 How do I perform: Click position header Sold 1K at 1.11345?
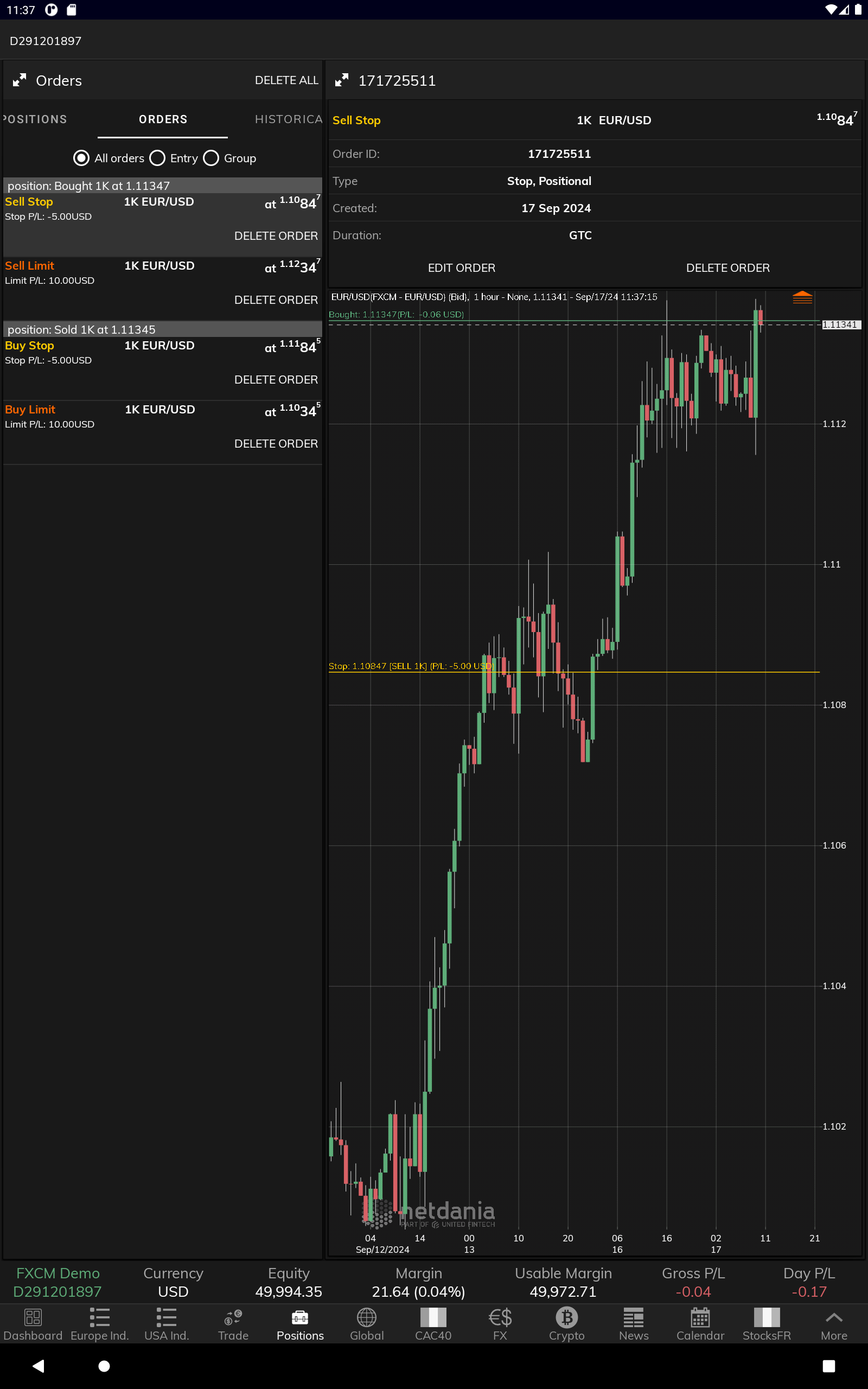point(162,329)
